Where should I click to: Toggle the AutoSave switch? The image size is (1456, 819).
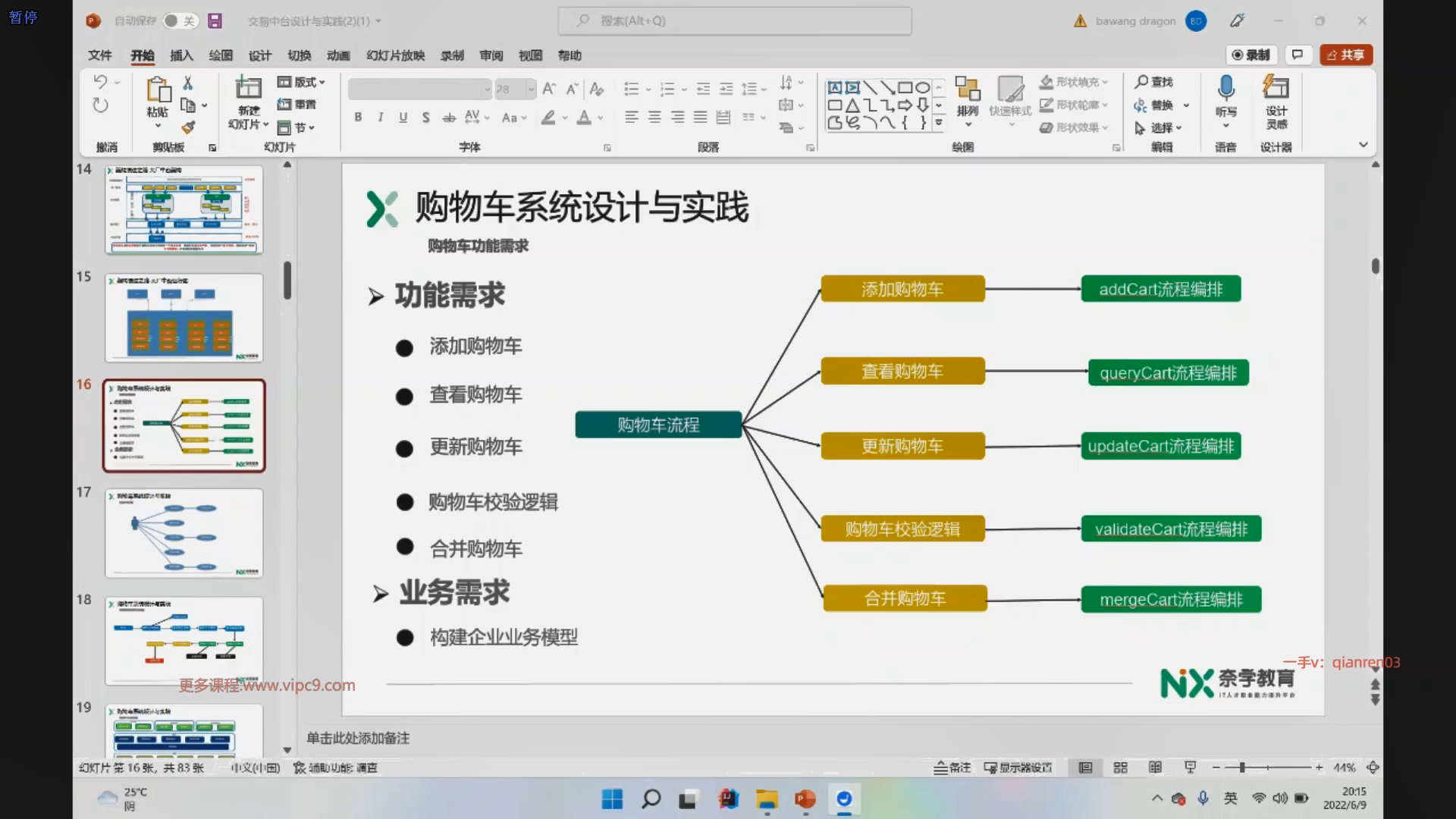(180, 21)
